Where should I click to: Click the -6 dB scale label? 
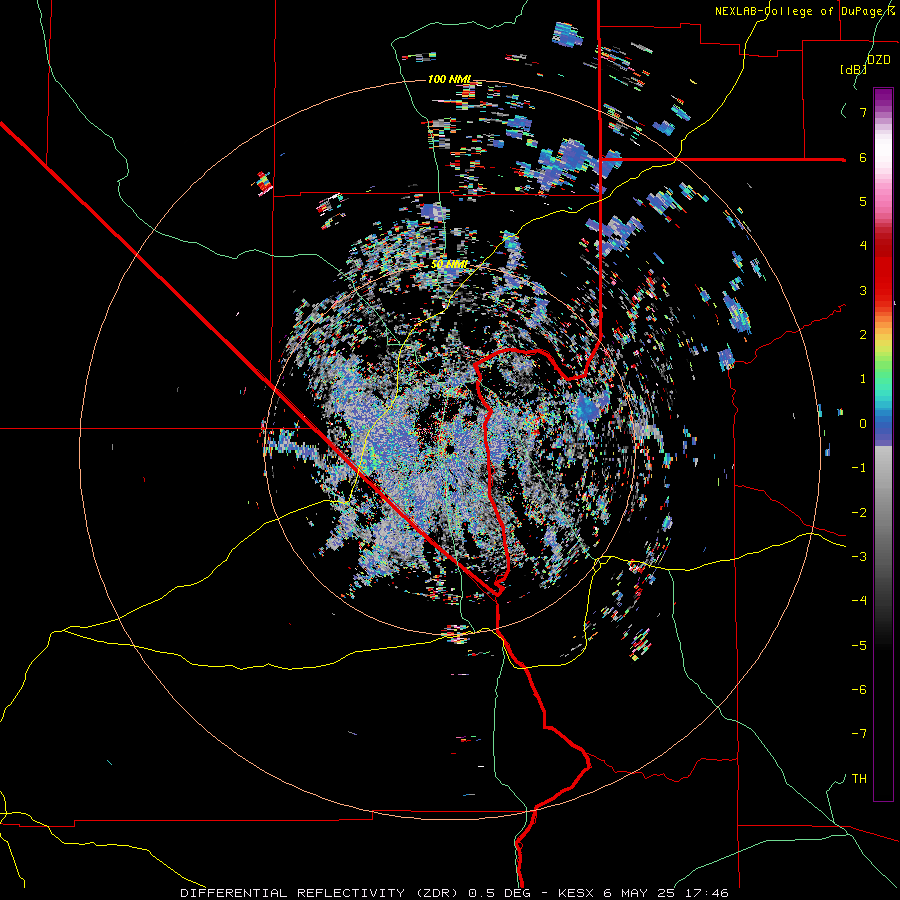tap(859, 690)
